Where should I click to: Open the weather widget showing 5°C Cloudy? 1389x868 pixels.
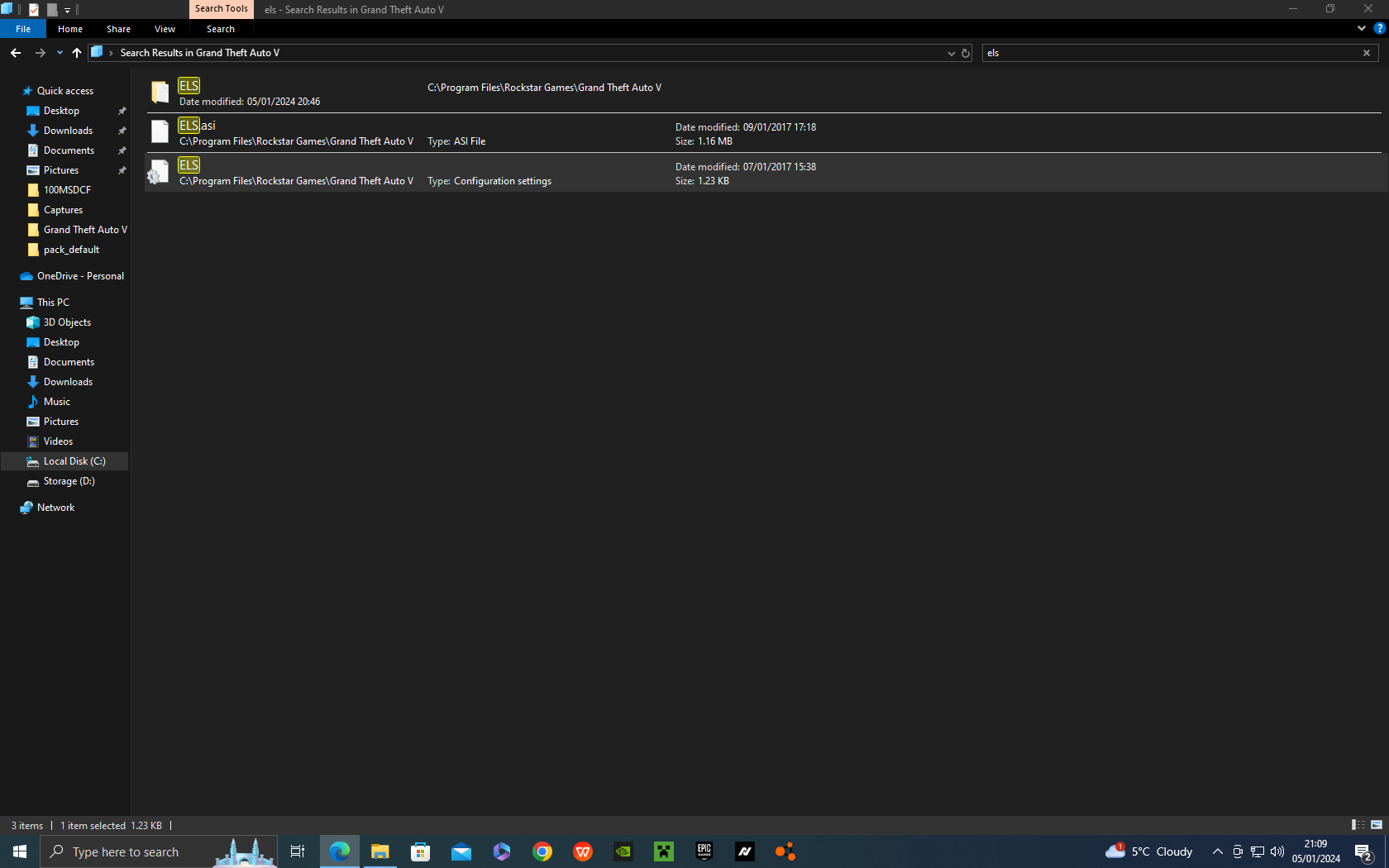click(x=1149, y=851)
